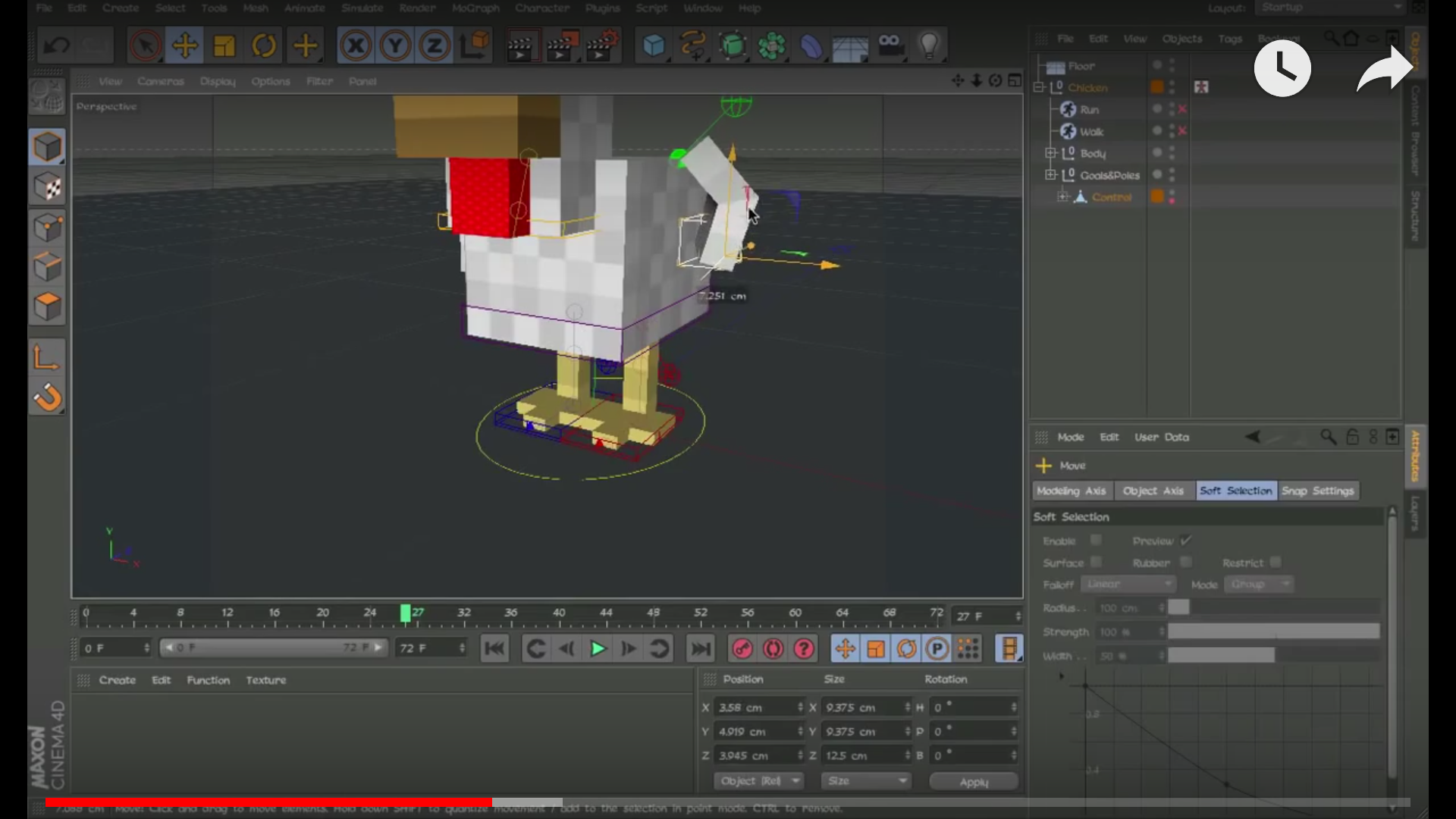Add a Camera object
The width and height of the screenshot is (1456, 819).
pyautogui.click(x=890, y=46)
